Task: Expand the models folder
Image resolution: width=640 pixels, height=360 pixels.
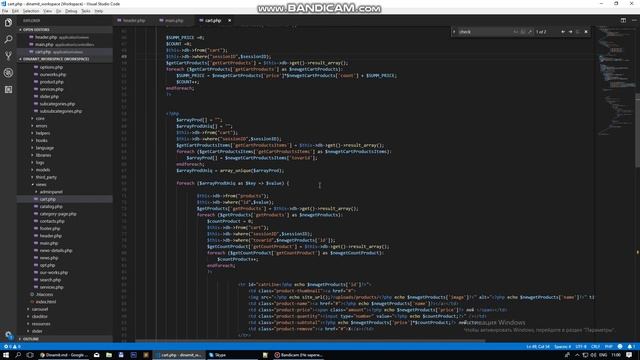Action: (x=42, y=170)
